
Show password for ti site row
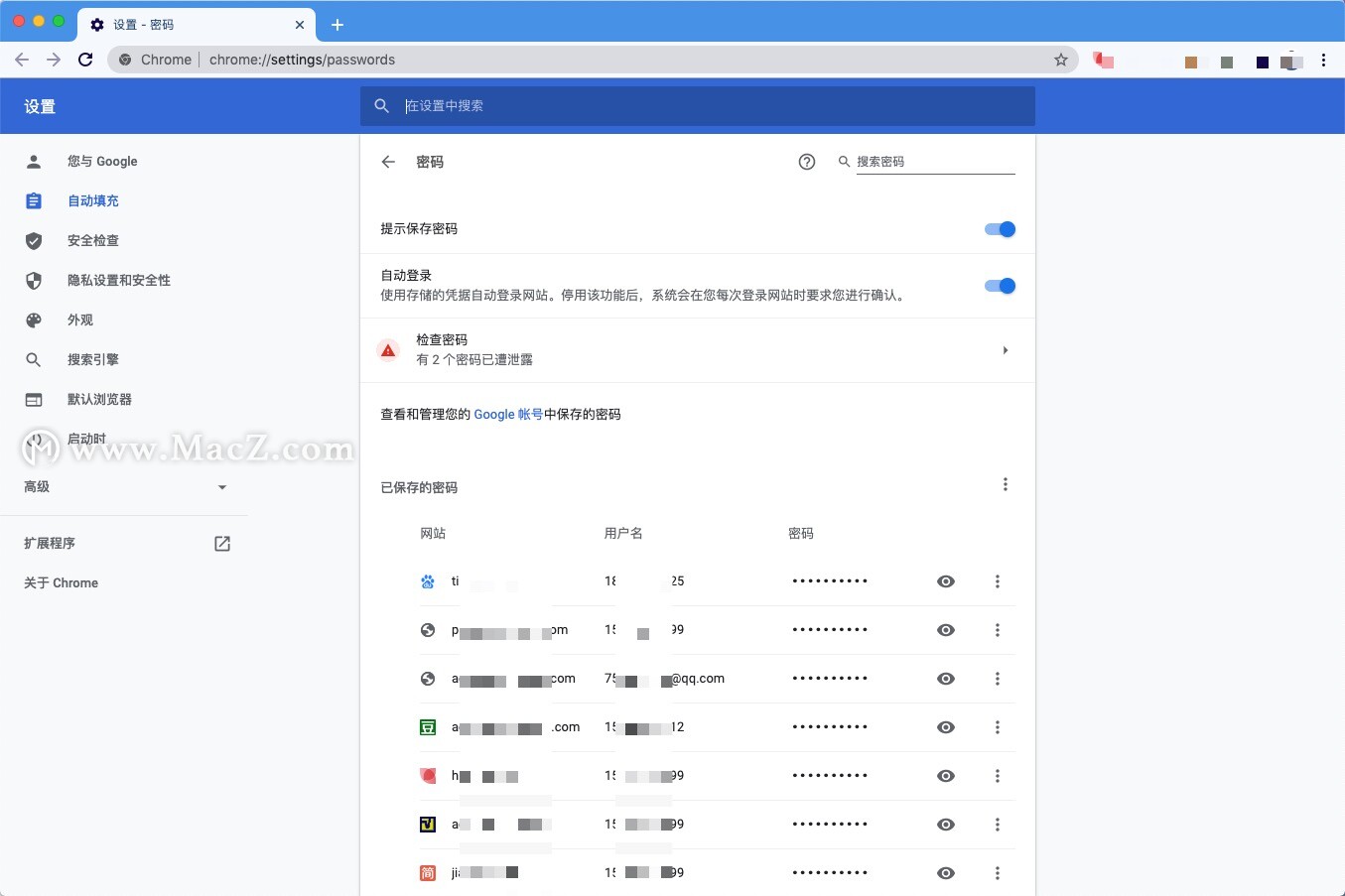[946, 581]
